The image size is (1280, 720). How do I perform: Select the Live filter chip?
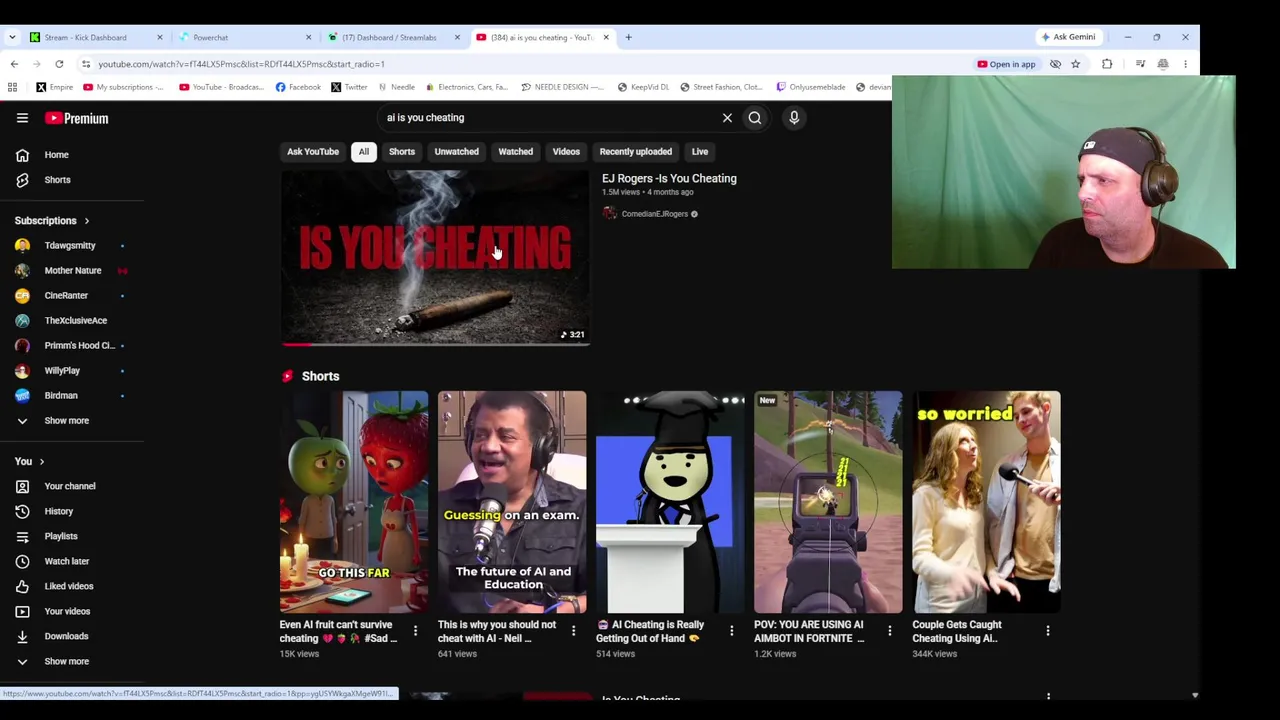coord(700,152)
